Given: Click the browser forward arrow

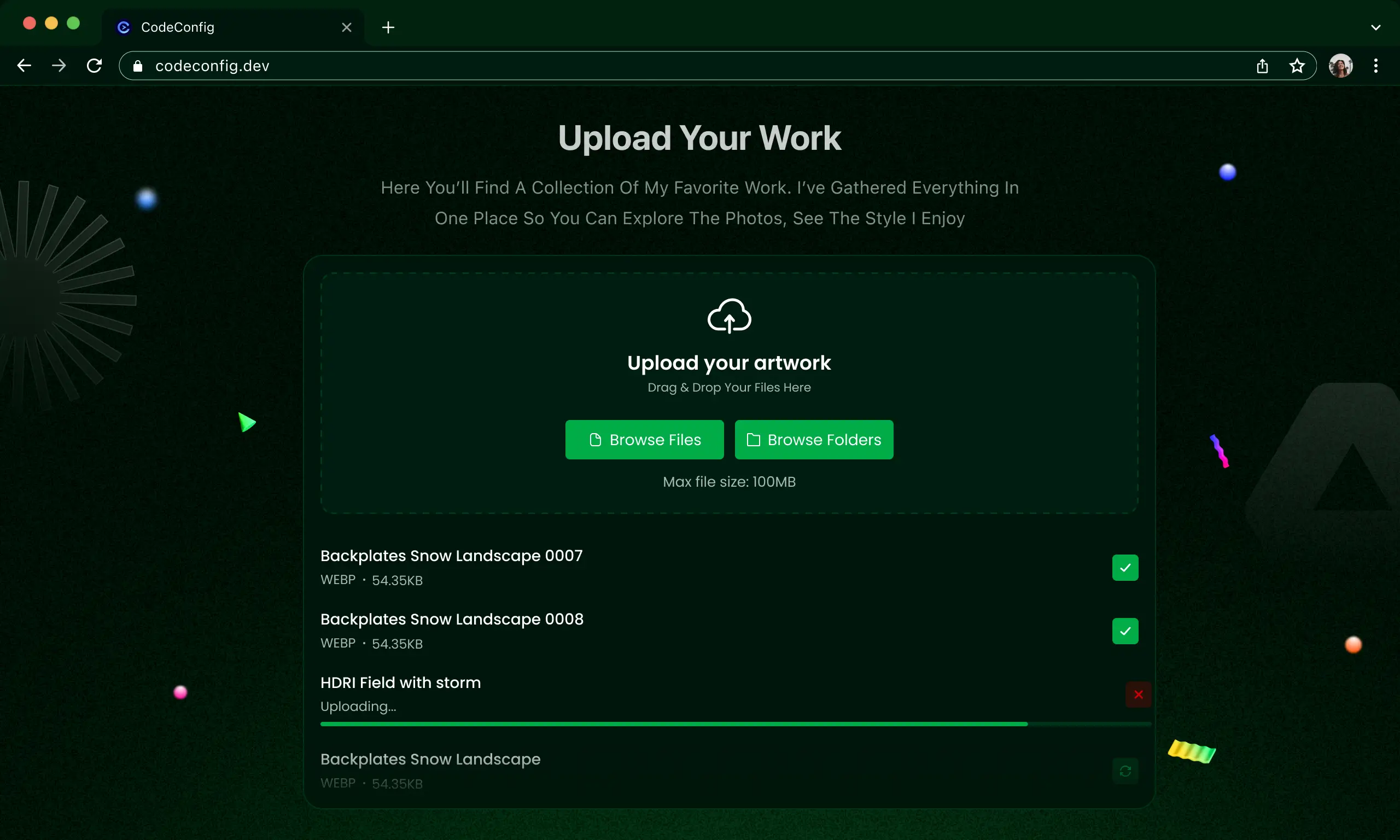Looking at the screenshot, I should tap(59, 66).
